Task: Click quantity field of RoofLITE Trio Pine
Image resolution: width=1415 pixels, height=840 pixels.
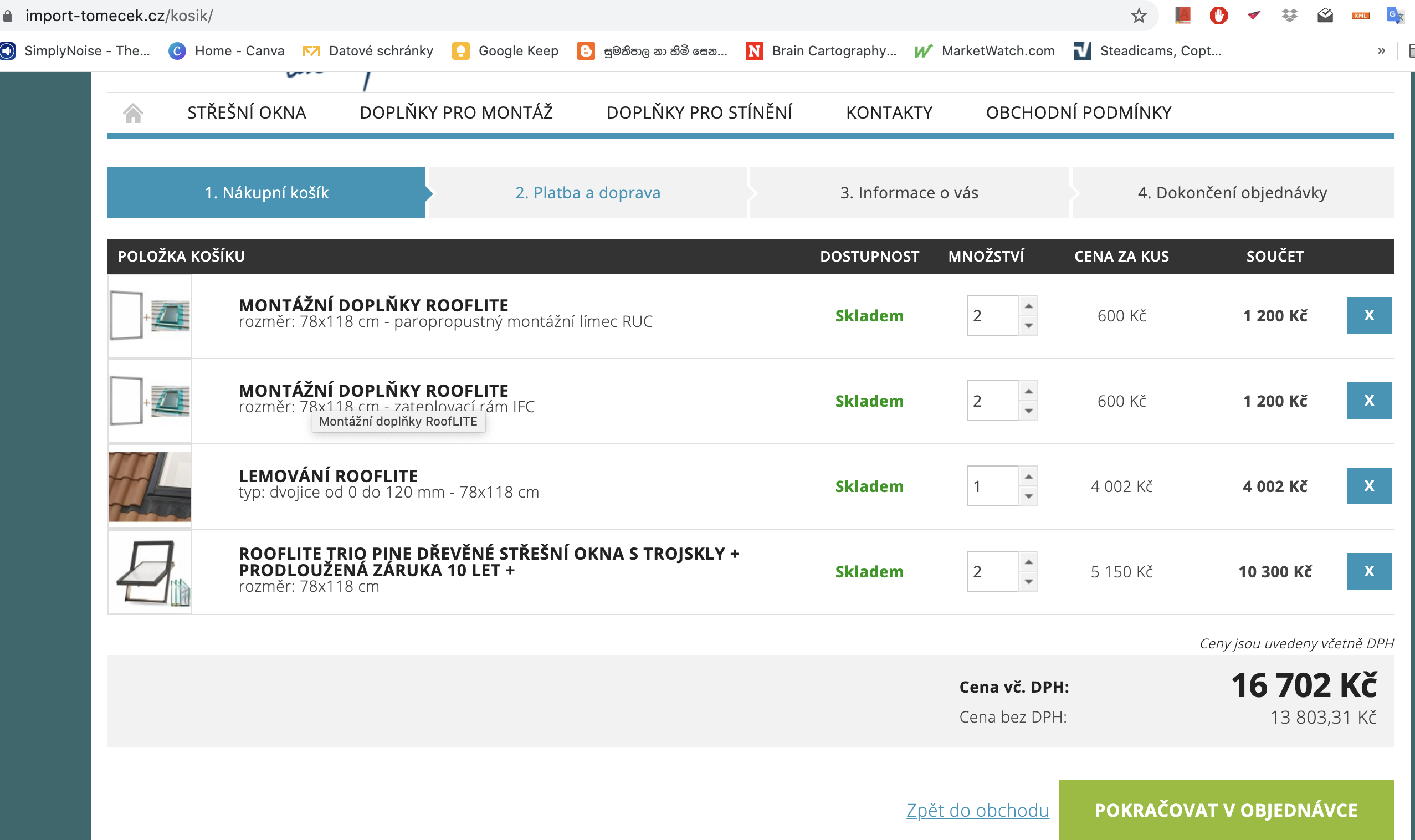Action: (993, 571)
